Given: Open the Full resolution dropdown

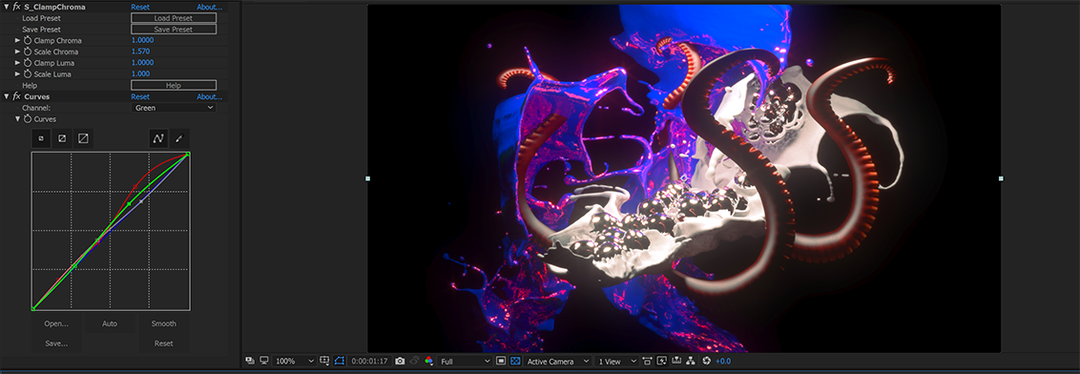Looking at the screenshot, I should 465,361.
